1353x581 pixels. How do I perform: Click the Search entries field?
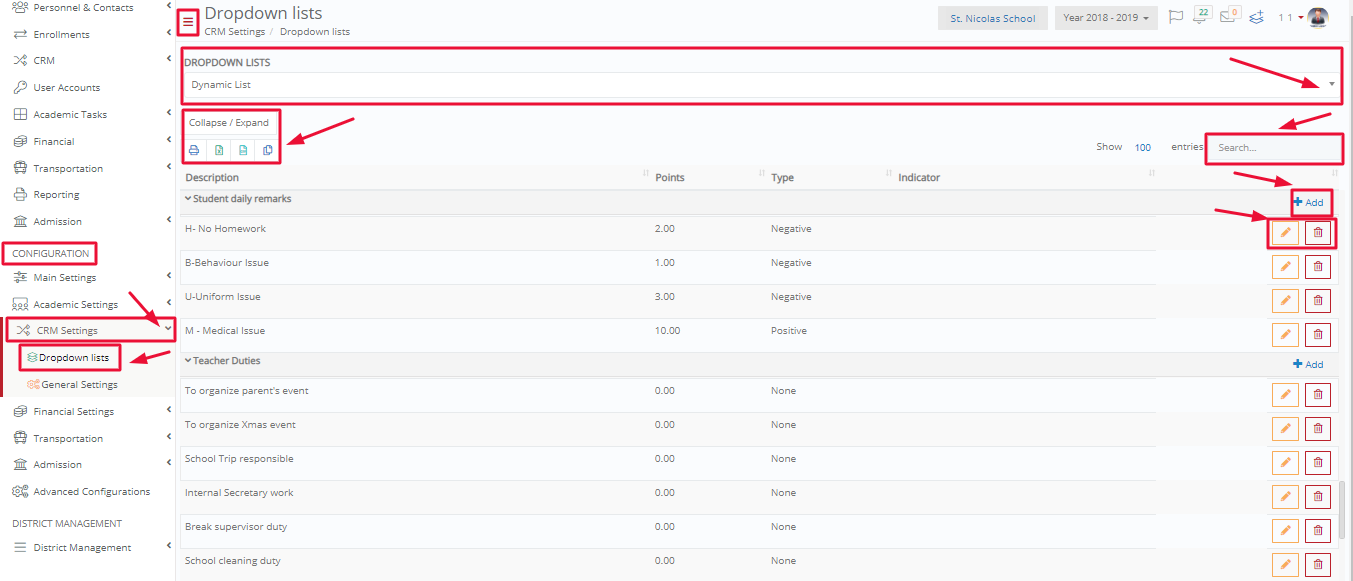(x=1275, y=148)
